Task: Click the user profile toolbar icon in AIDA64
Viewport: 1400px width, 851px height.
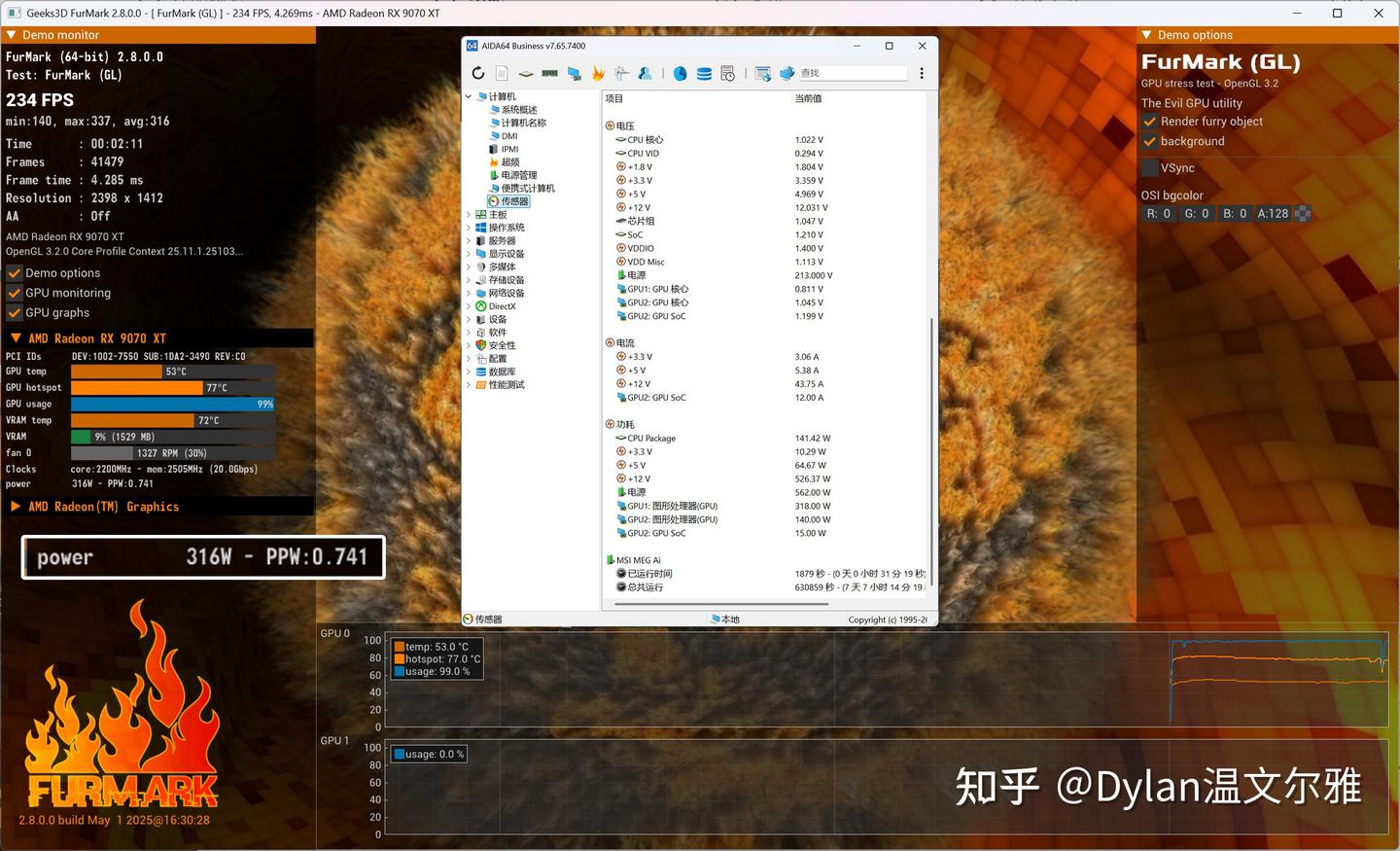Action: point(645,73)
